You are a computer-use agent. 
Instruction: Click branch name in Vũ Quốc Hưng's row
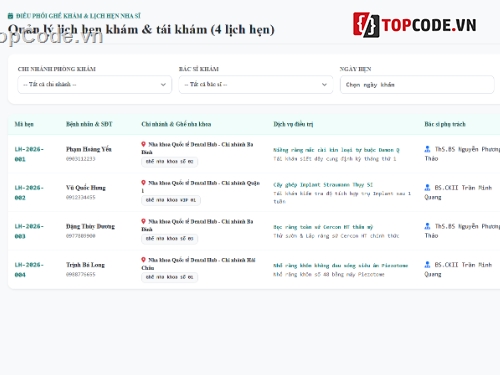[x=201, y=187]
